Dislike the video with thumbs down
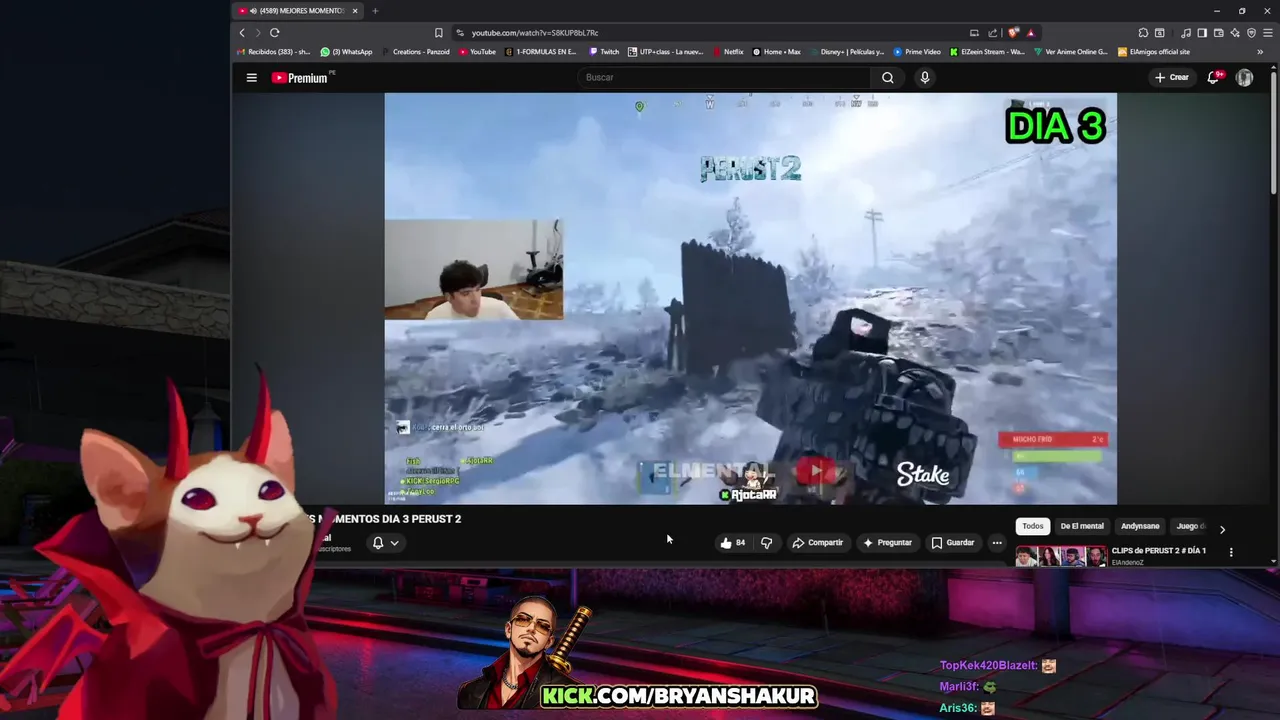 (x=767, y=543)
